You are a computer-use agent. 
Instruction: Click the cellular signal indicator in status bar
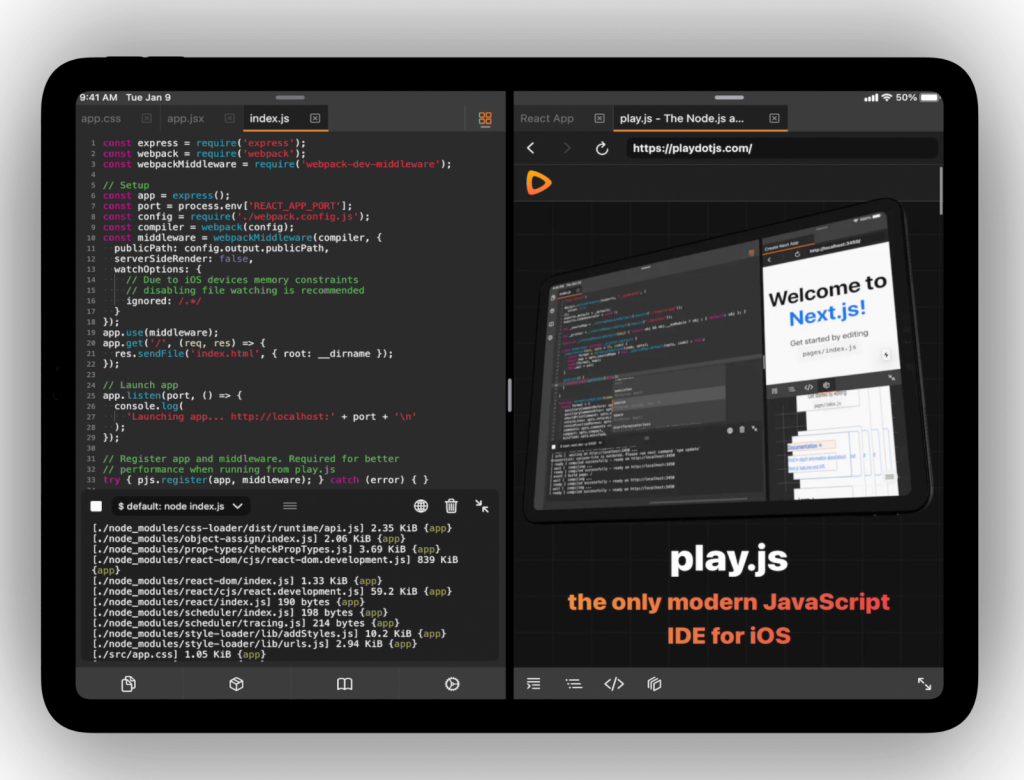(871, 98)
